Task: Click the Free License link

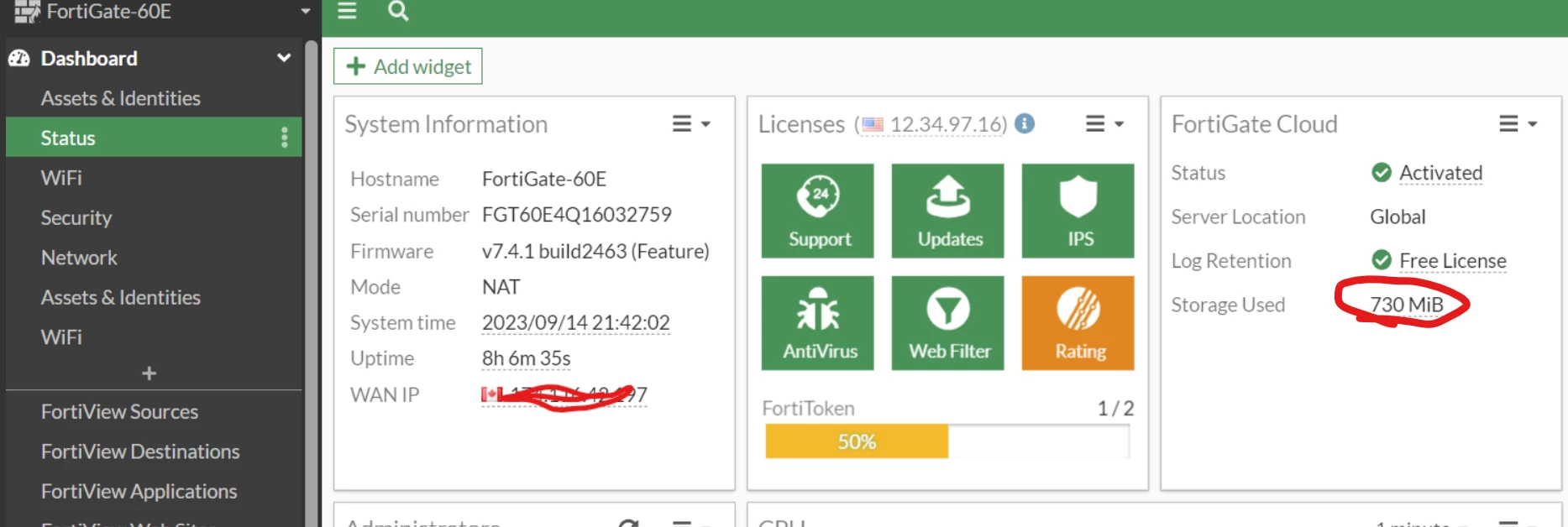Action: [1452, 261]
